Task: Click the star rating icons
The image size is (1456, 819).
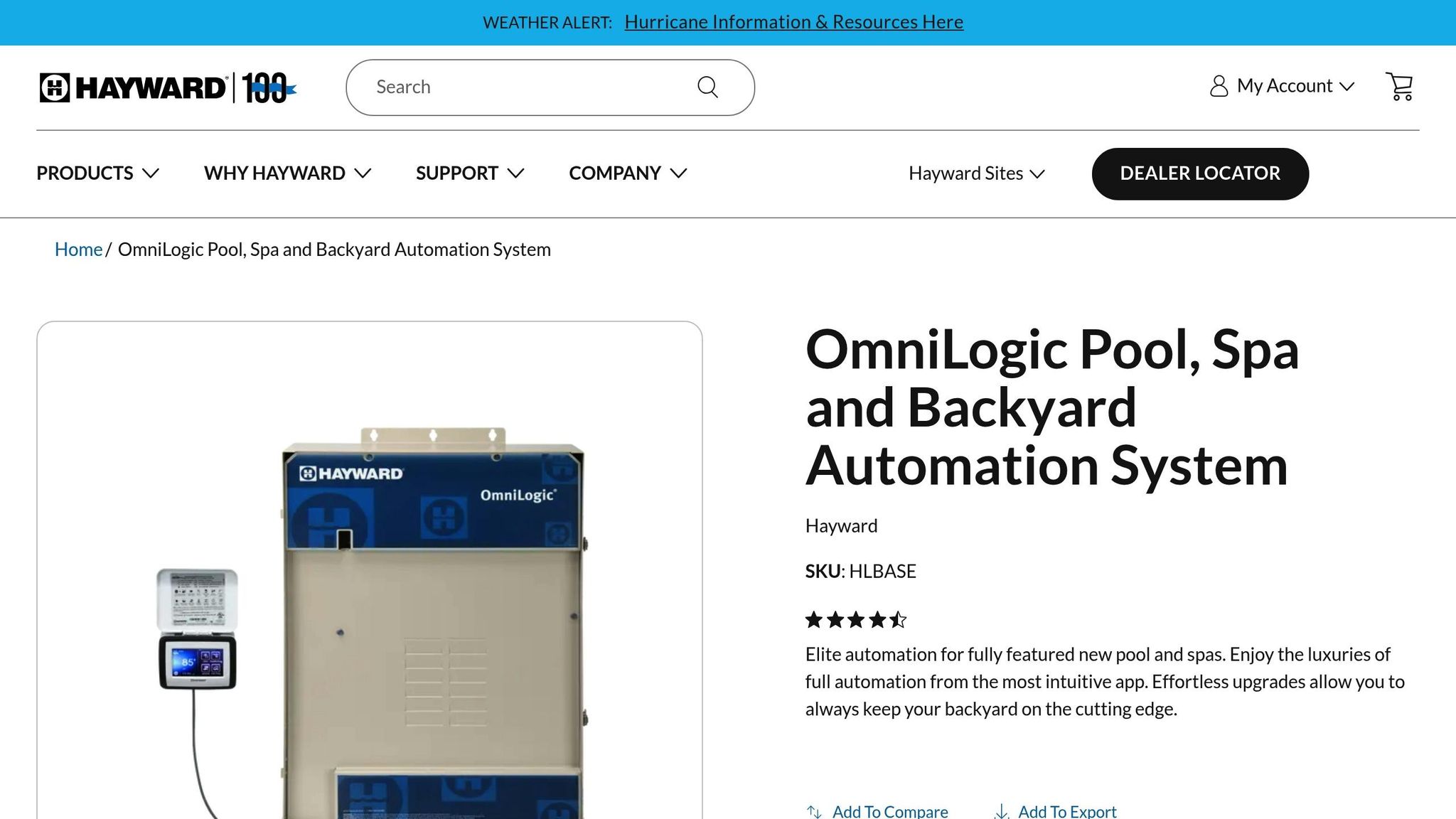Action: pos(856,620)
